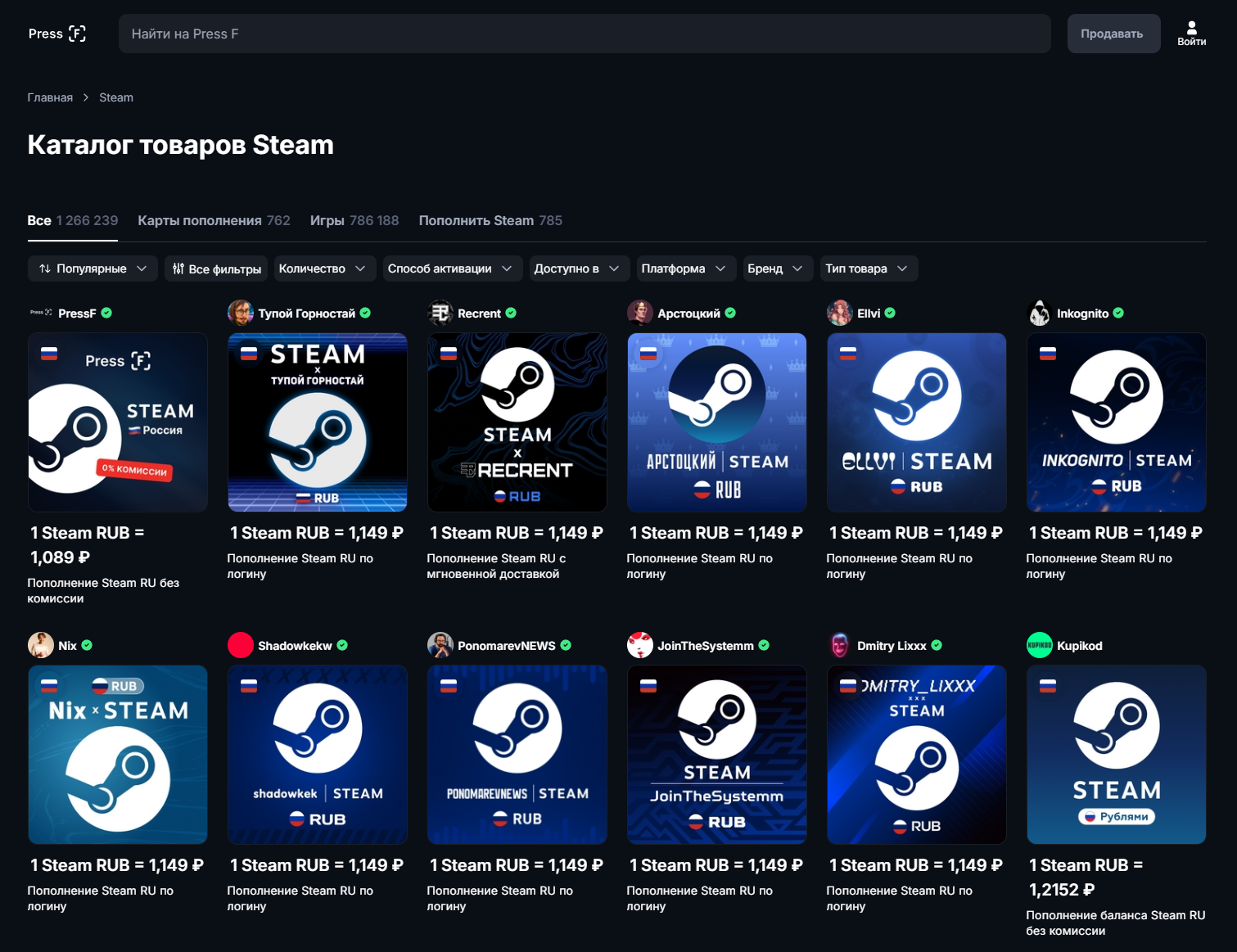Click verified badge next to Recrent
This screenshot has height=952, width=1237.
pyautogui.click(x=511, y=313)
